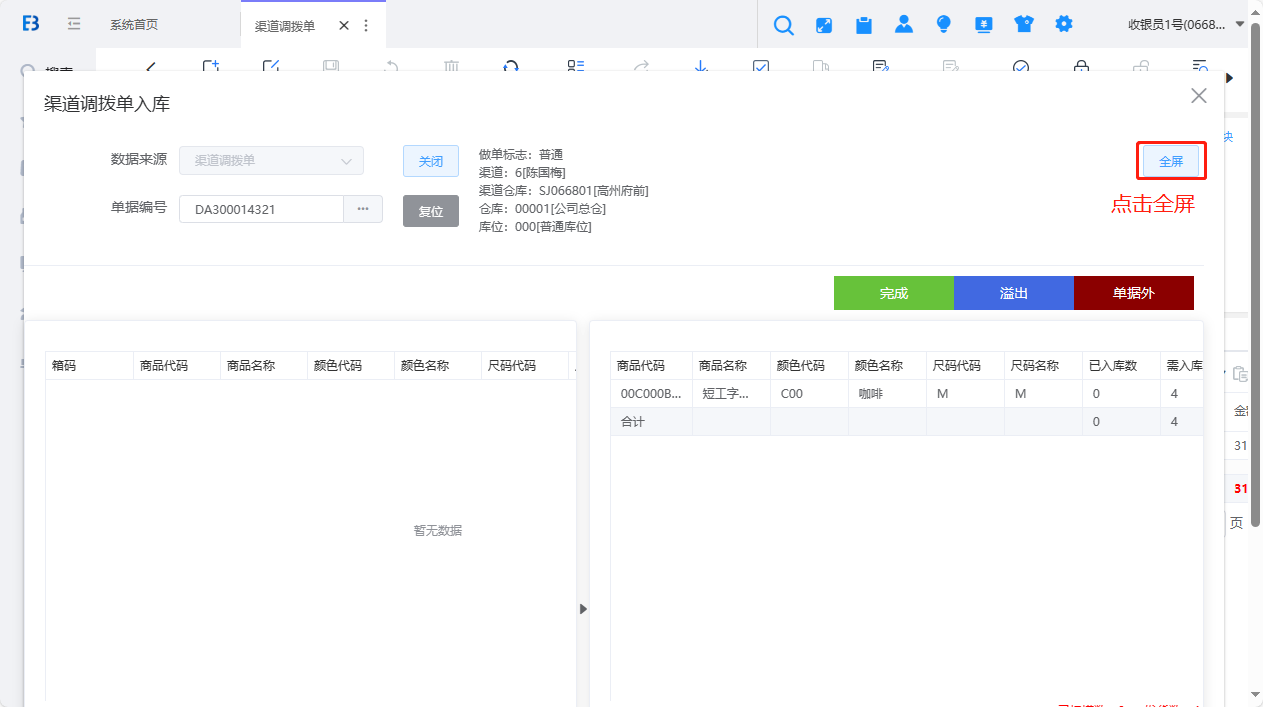Viewport: 1263px width, 707px height.
Task: Click the M cell under 尺码代码
Action: pyautogui.click(x=965, y=394)
